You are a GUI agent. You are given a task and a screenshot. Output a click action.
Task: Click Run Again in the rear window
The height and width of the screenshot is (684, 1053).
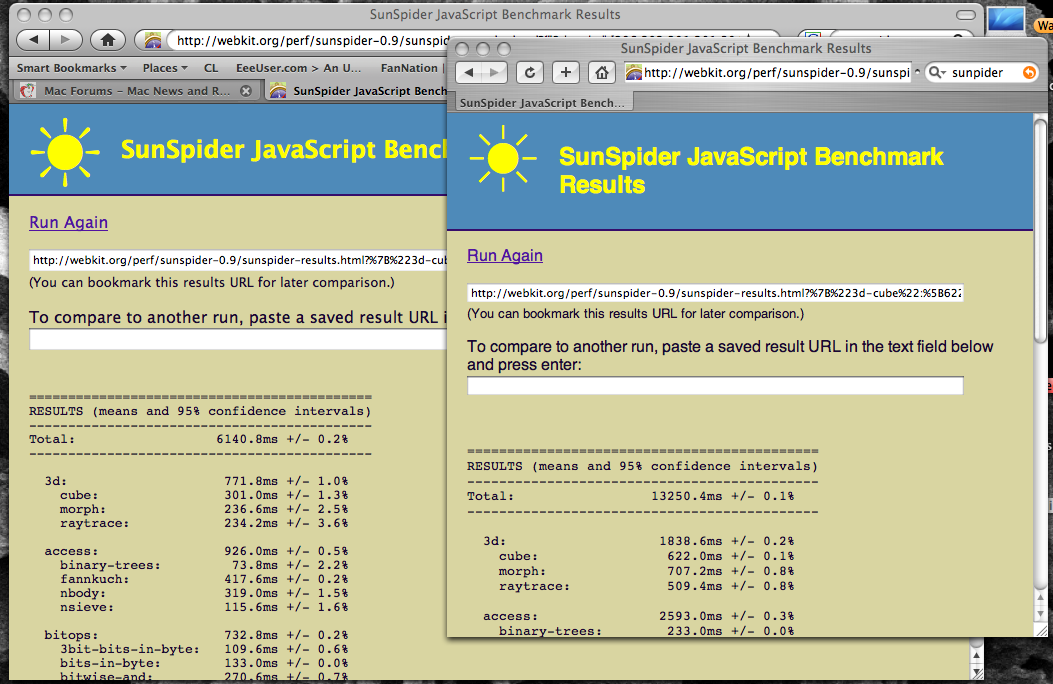point(68,222)
